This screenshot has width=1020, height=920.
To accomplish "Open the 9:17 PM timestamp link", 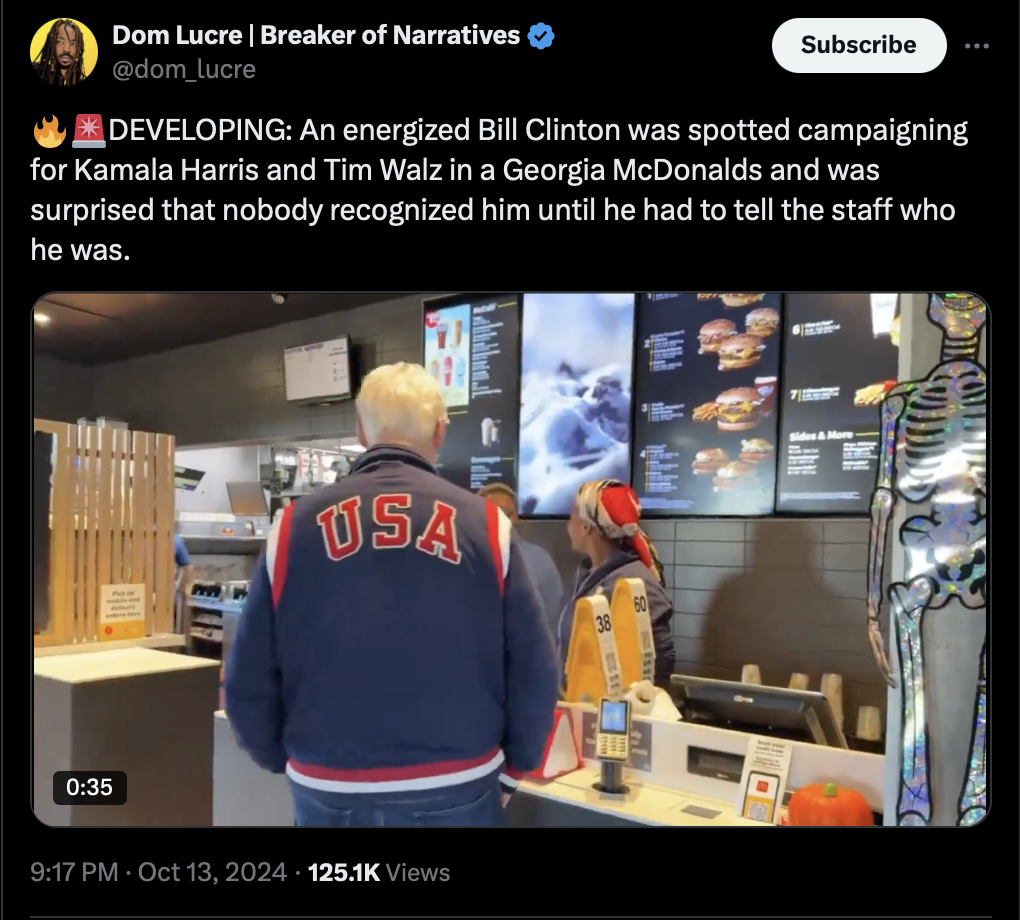I will coord(74,872).
